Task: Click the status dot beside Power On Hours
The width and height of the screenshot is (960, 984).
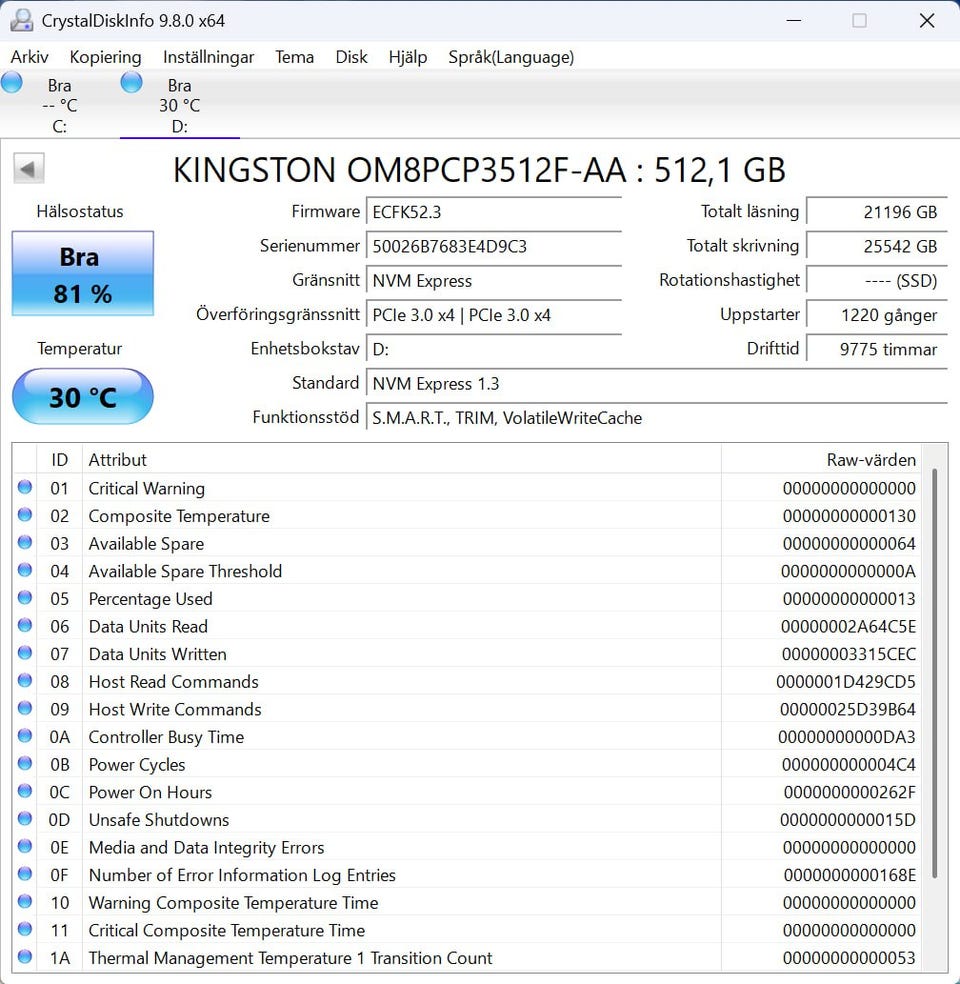Action: coord(25,791)
